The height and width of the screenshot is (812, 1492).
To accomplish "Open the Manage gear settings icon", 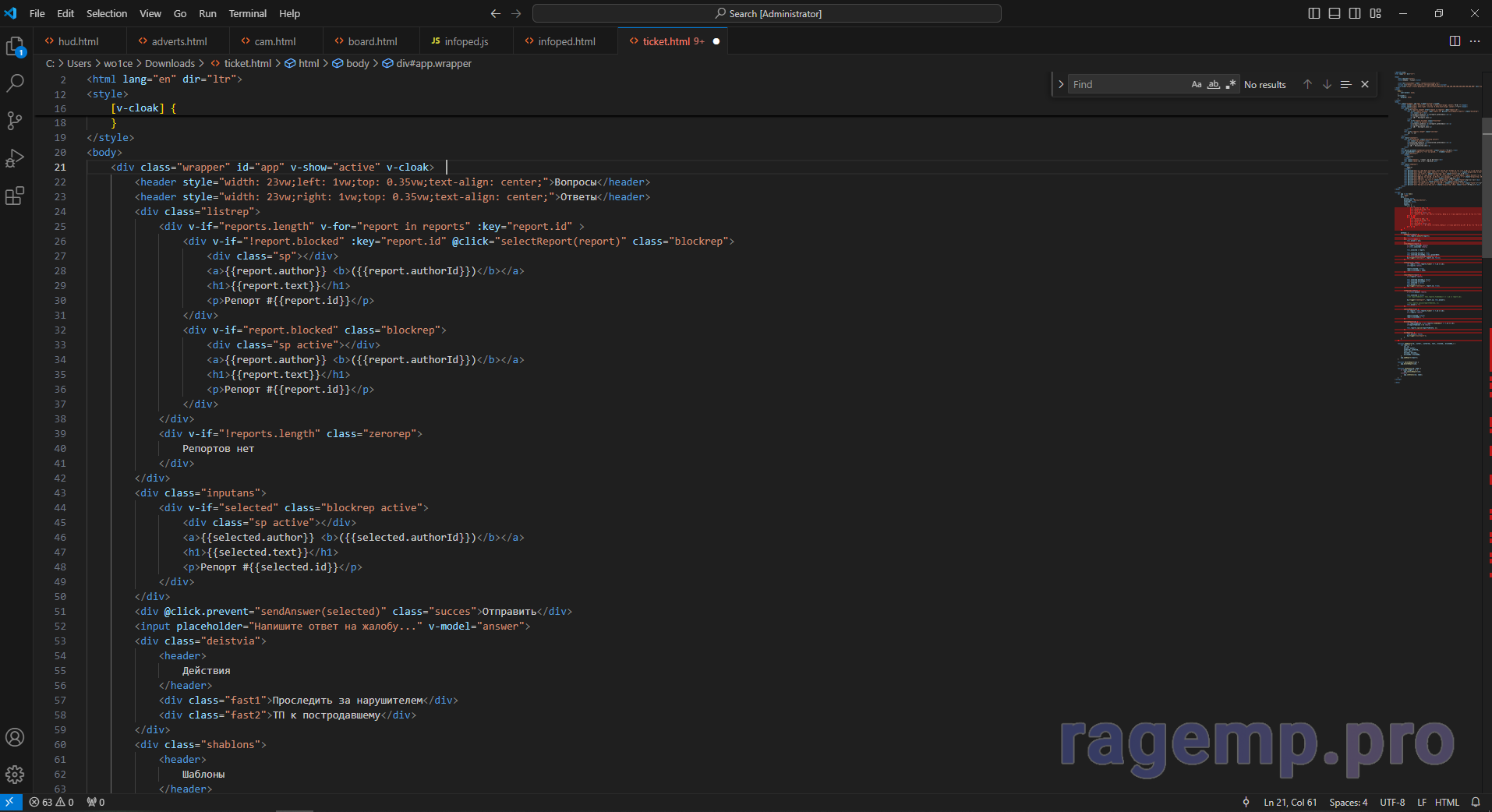I will pos(15,775).
